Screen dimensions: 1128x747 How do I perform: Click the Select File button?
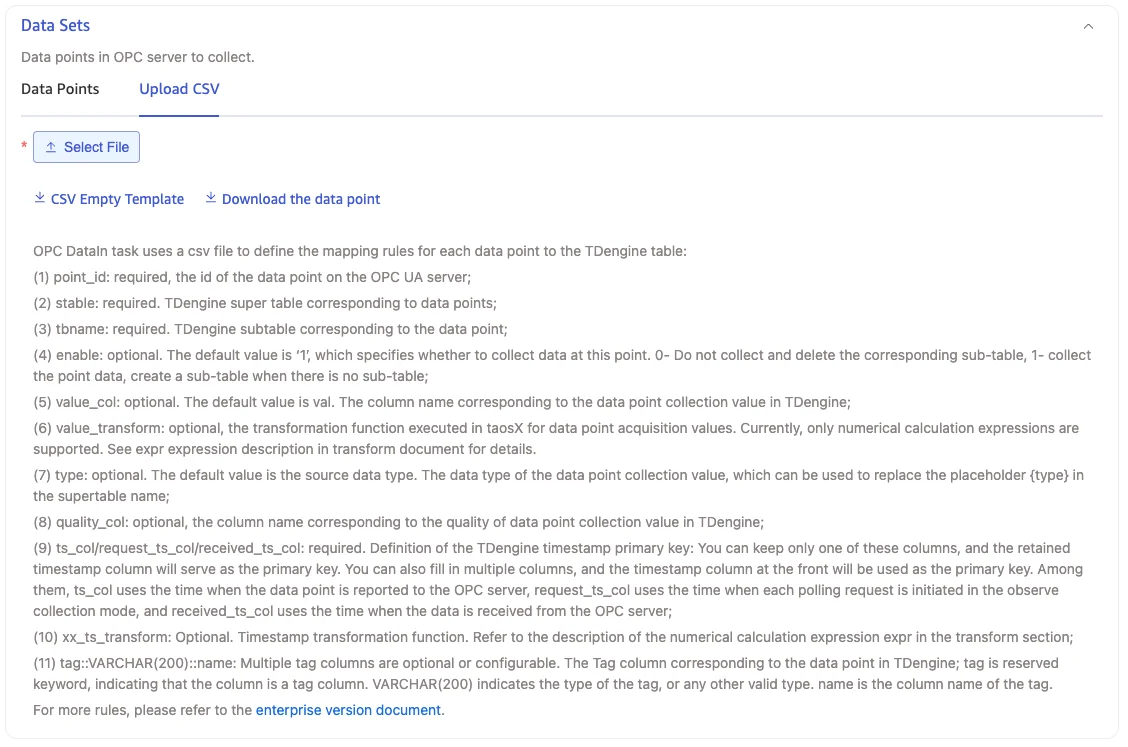86,147
